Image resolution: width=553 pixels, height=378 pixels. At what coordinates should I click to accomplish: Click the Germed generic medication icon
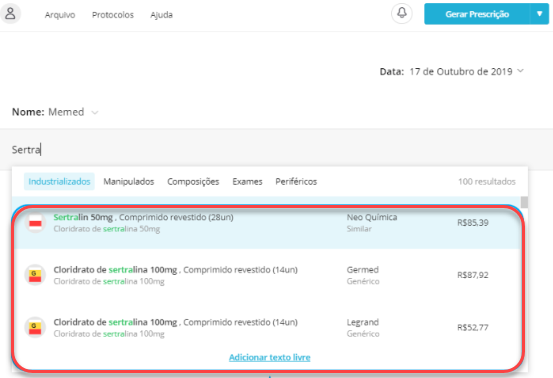point(35,275)
